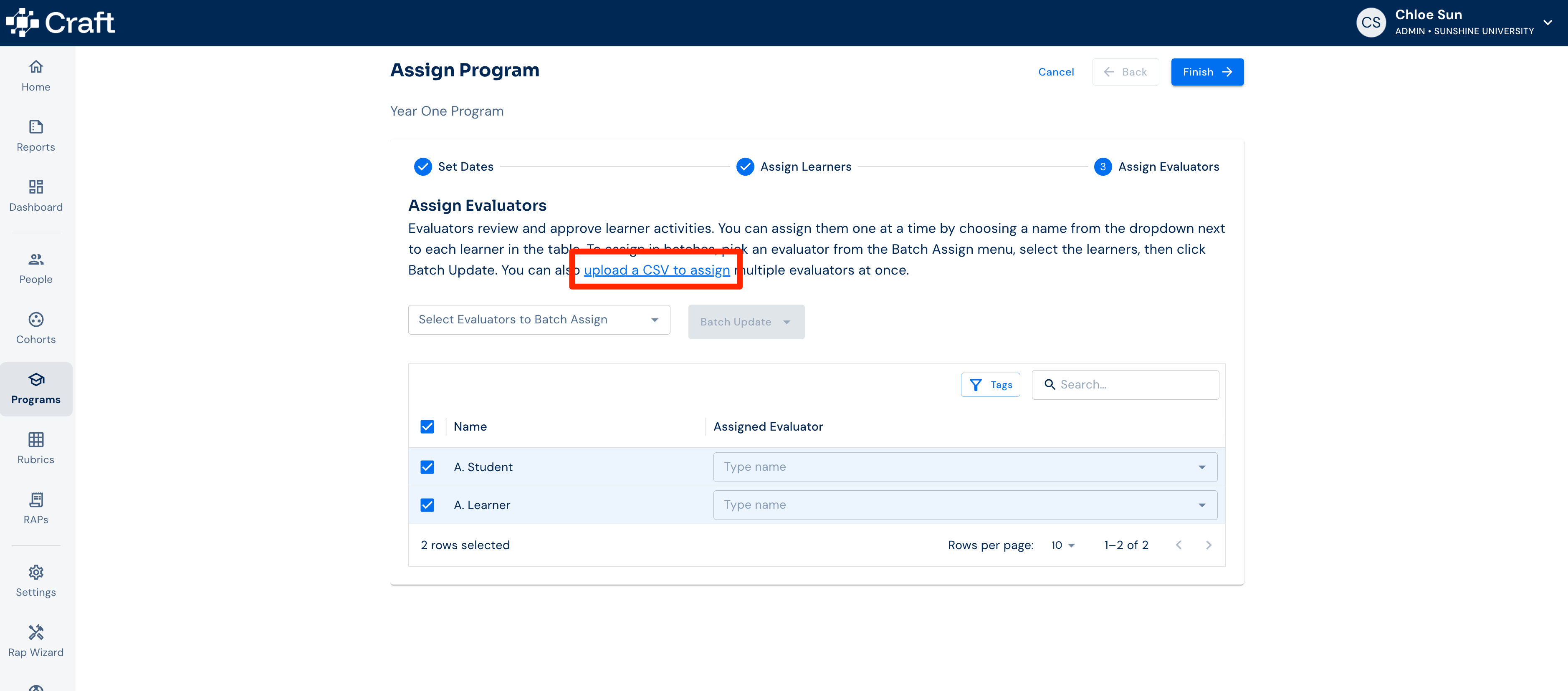Open the Tags filter
Viewport: 1568px width, 691px height.
pyautogui.click(x=990, y=384)
